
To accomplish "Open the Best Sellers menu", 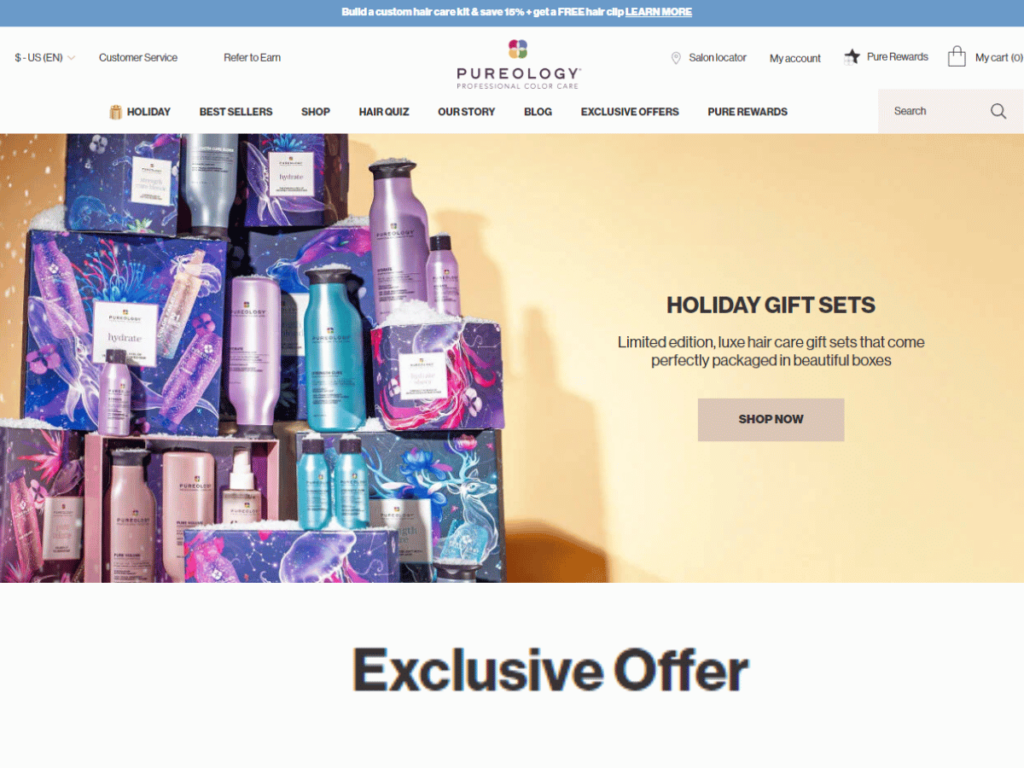I will 236,112.
